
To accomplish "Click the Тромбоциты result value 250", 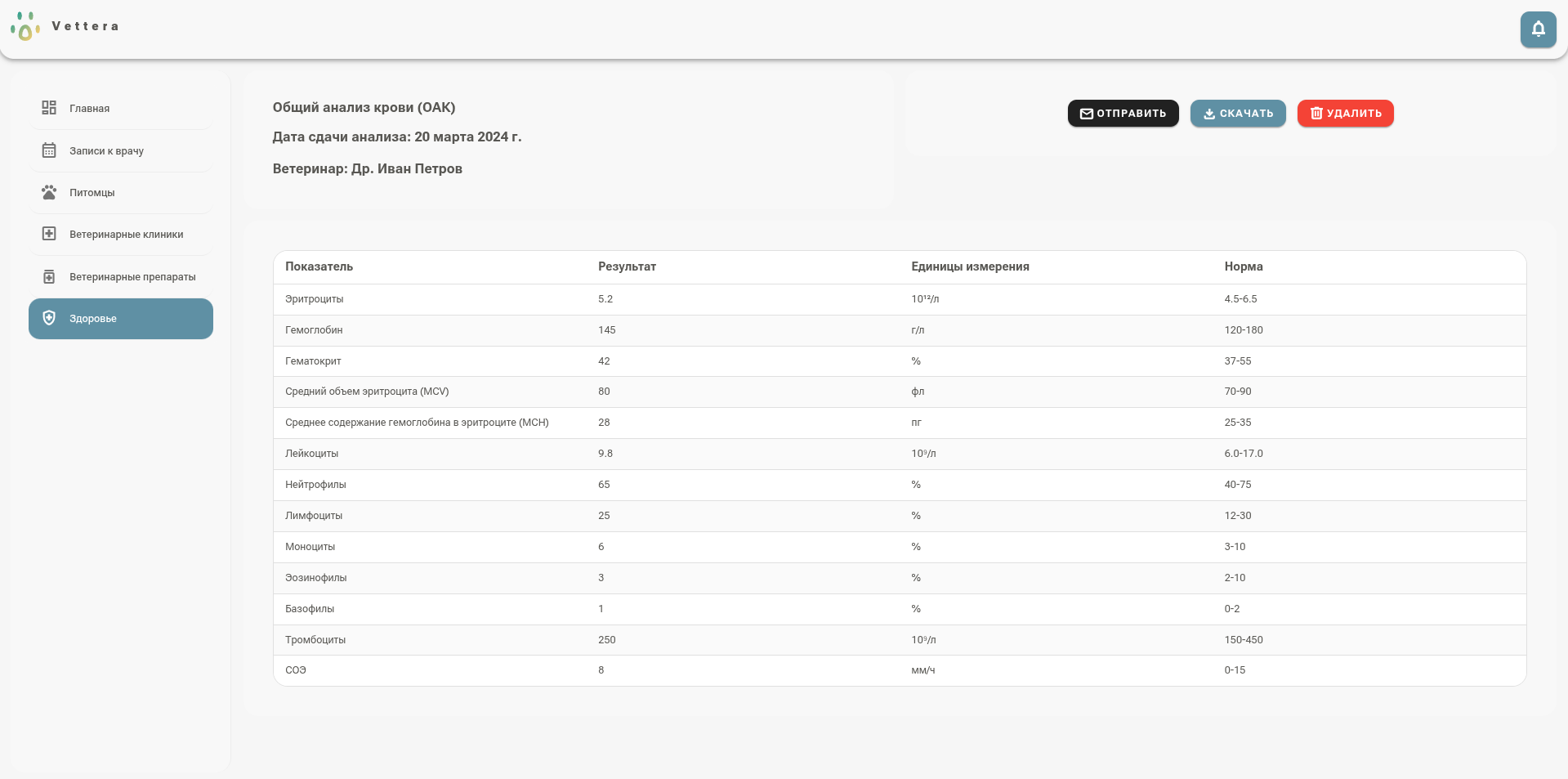I will 607,640.
